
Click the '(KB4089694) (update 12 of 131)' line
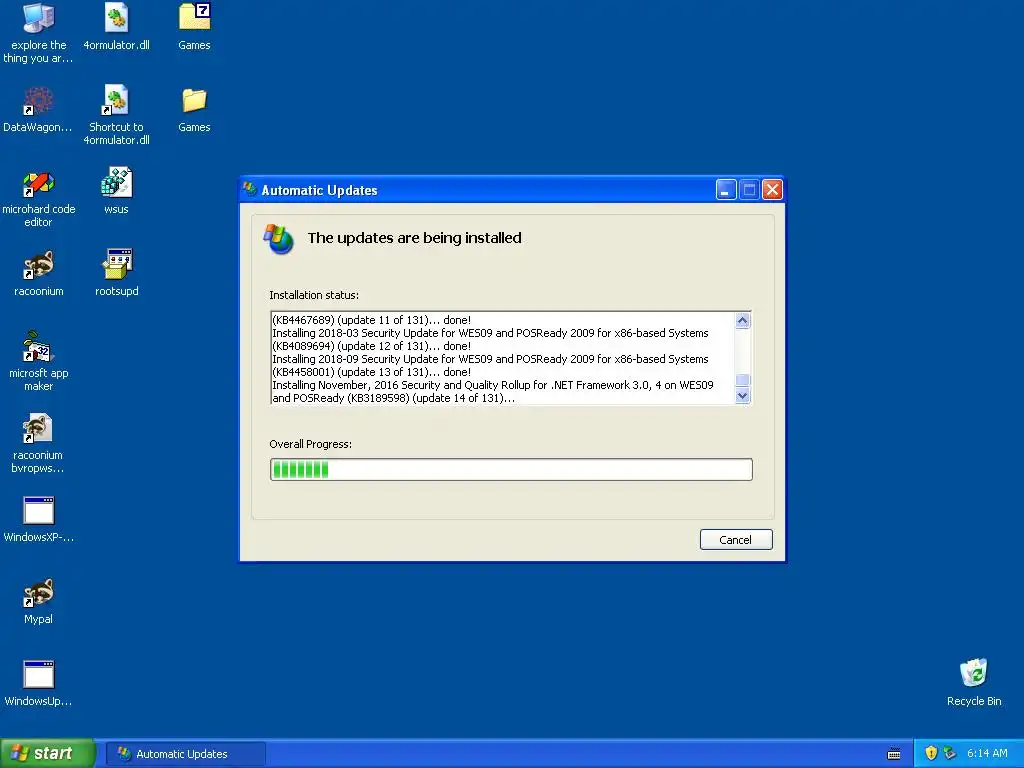tap(372, 346)
